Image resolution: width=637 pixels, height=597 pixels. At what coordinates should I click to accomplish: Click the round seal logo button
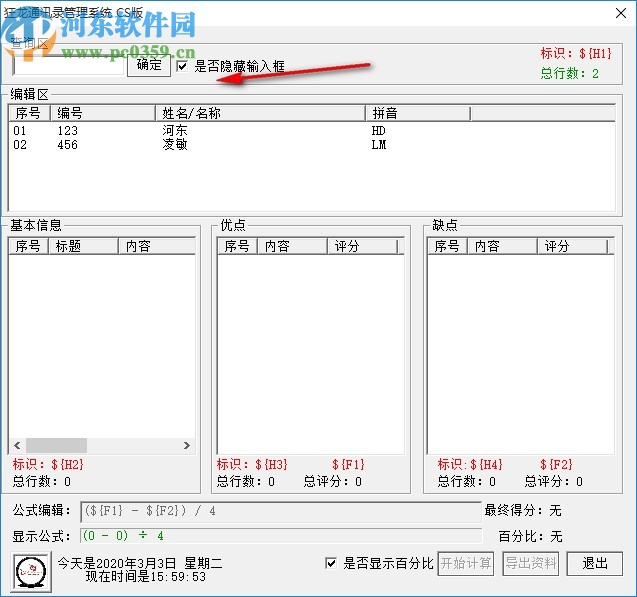pos(32,571)
